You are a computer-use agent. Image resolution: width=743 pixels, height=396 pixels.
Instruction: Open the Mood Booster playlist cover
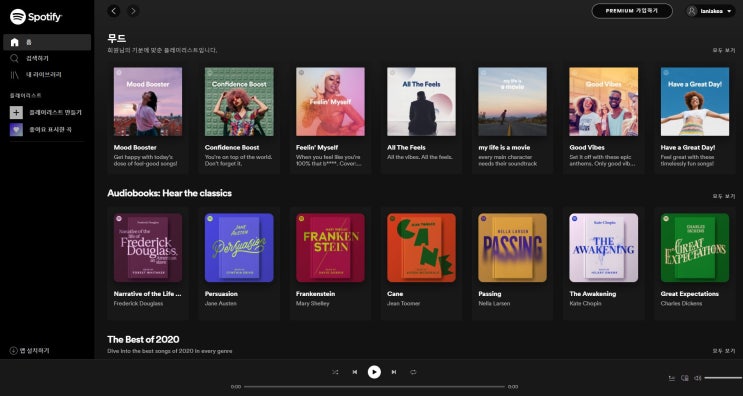point(148,101)
